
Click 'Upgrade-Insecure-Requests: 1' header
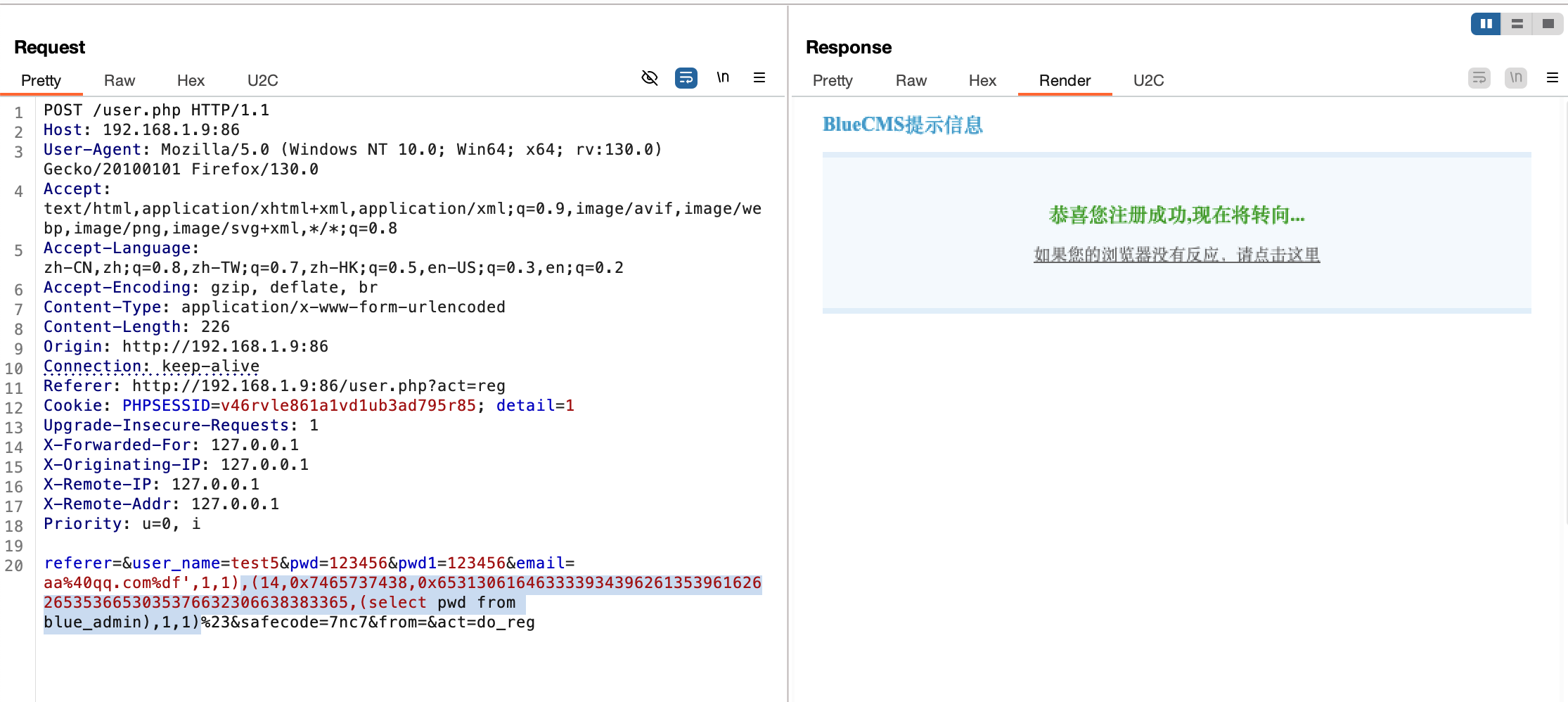point(181,426)
